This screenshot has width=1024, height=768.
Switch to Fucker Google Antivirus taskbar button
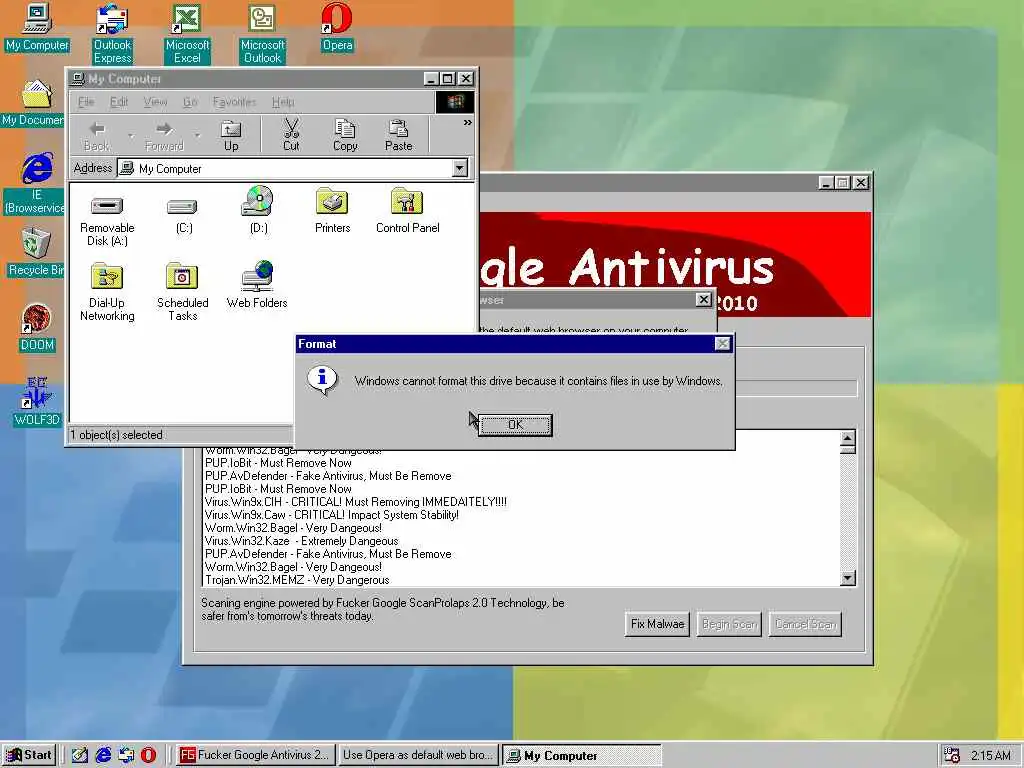coord(256,755)
